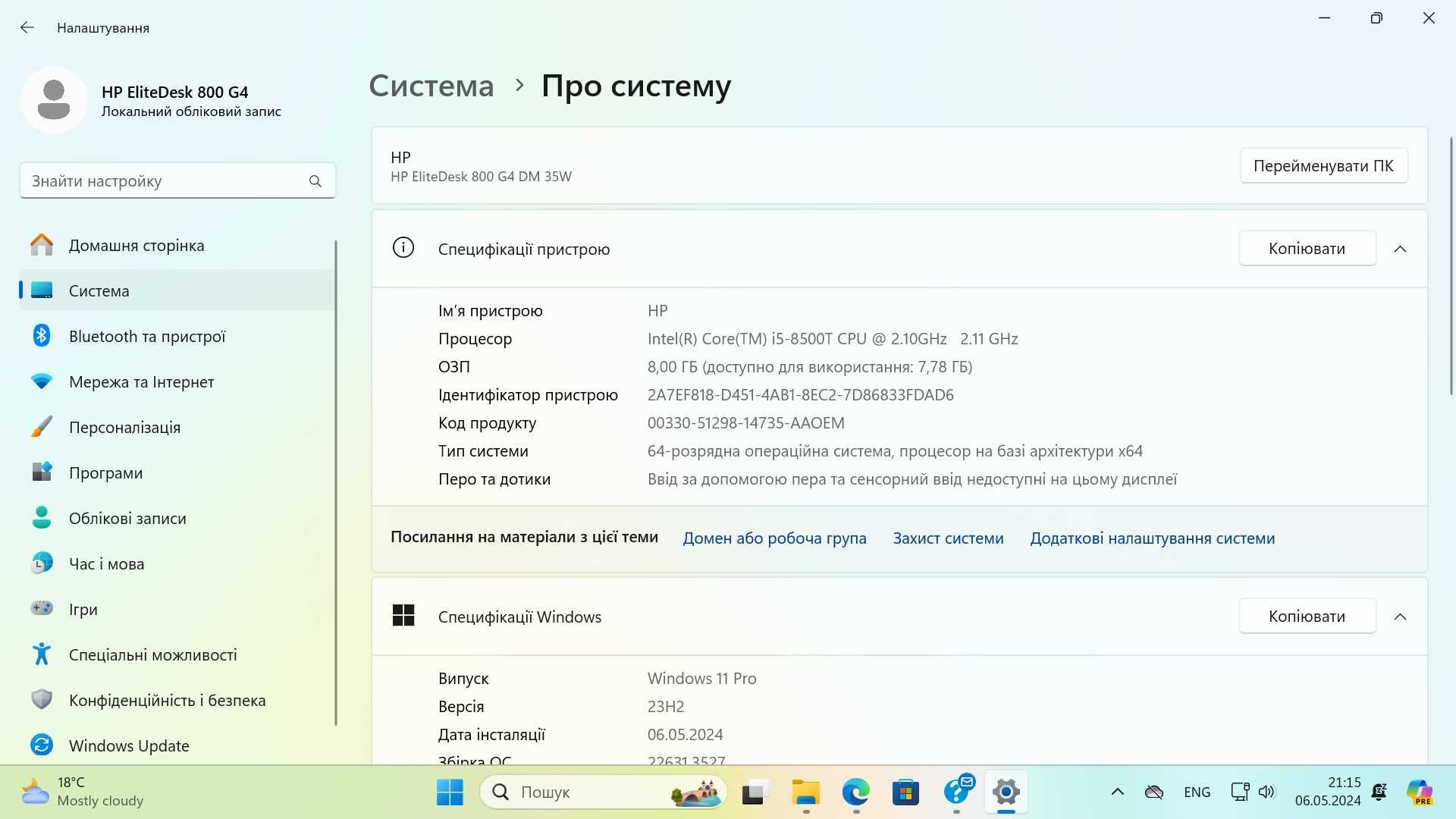This screenshot has width=1456, height=819.
Task: Click the Персоналізація icon
Action: (40, 426)
